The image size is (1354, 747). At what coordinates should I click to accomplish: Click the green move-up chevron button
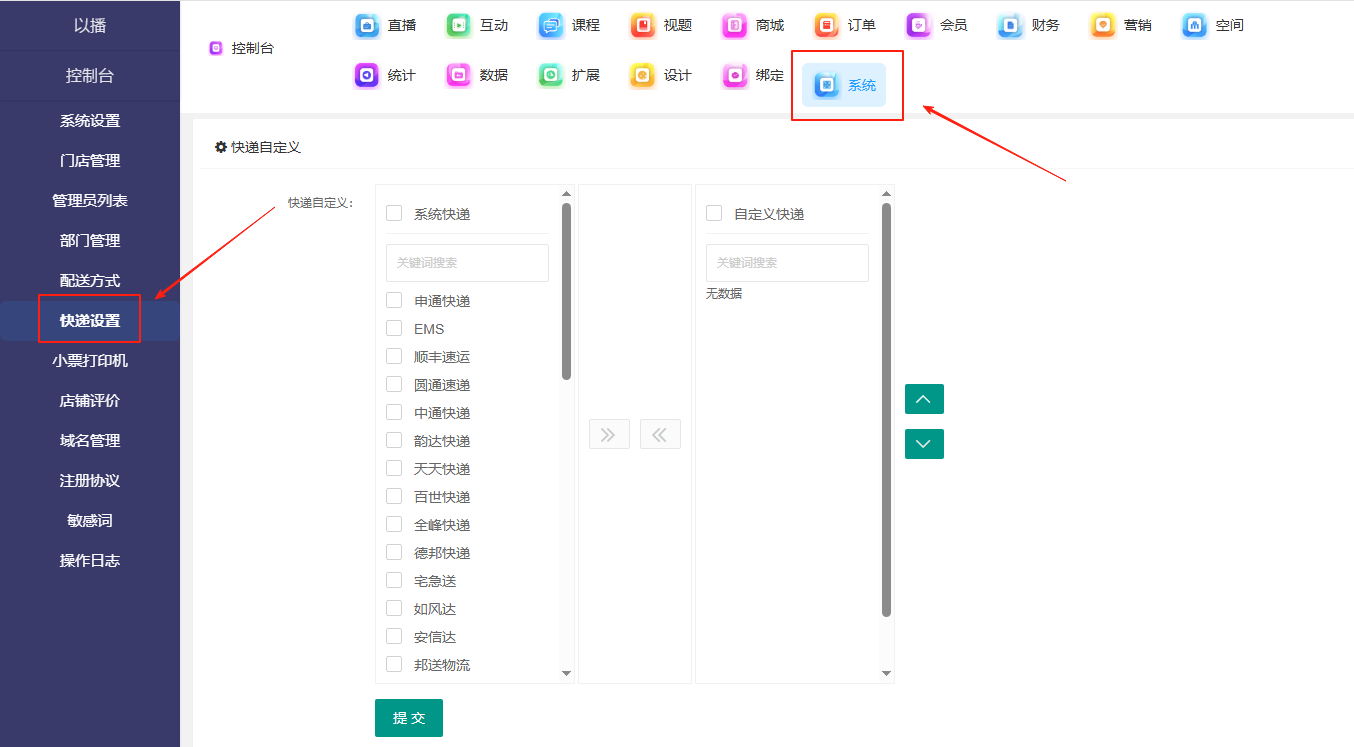[x=924, y=399]
